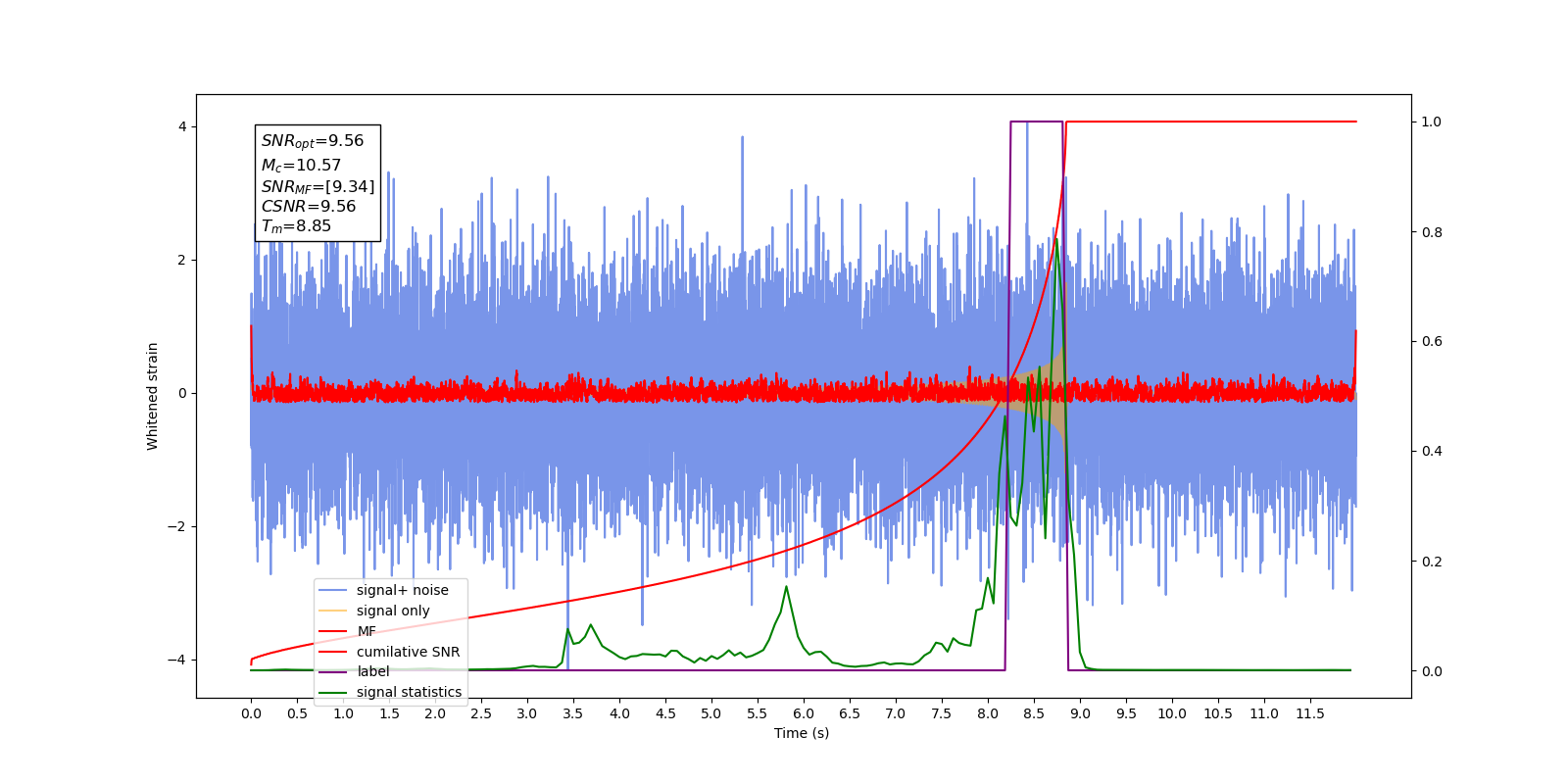Image resolution: width=1568 pixels, height=784 pixels.
Task: Click the SNRopt=9.56 annotation text
Action: [312, 141]
